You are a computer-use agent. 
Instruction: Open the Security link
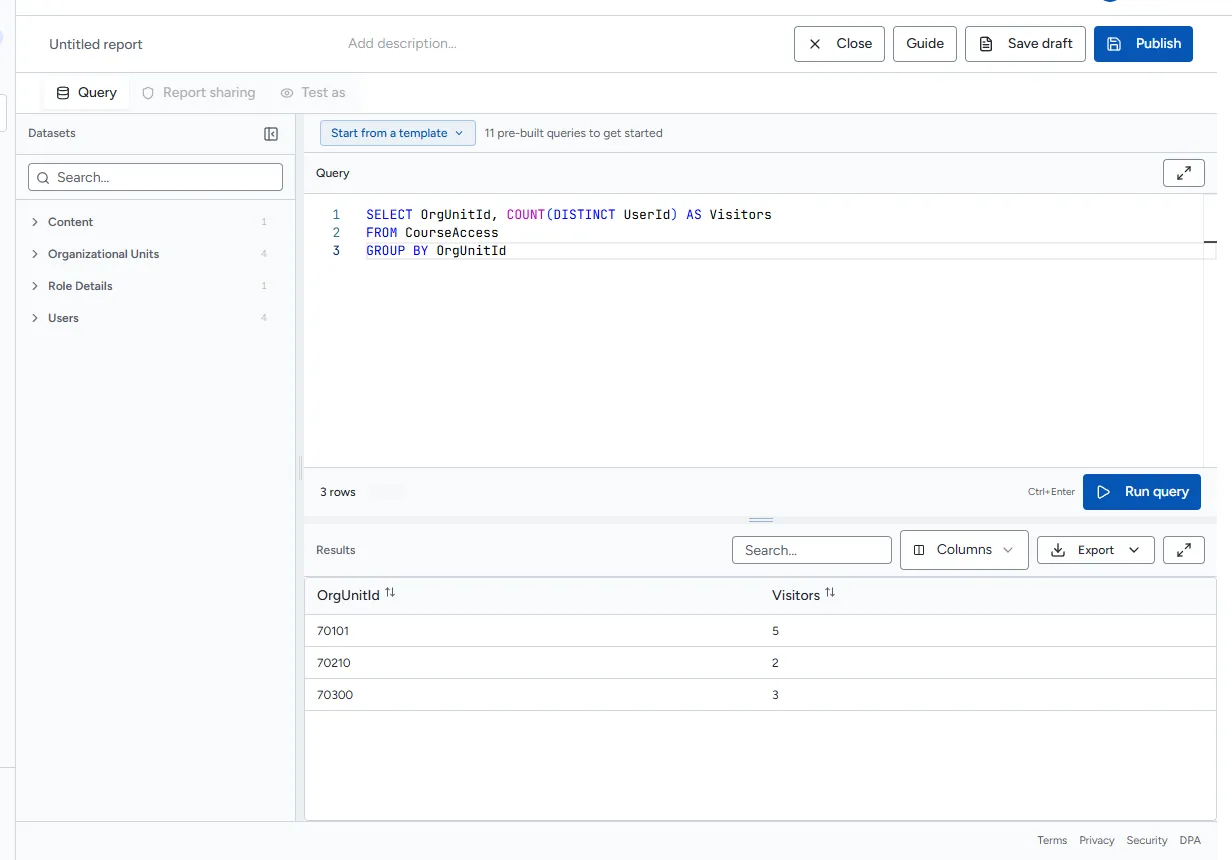tap(1147, 841)
